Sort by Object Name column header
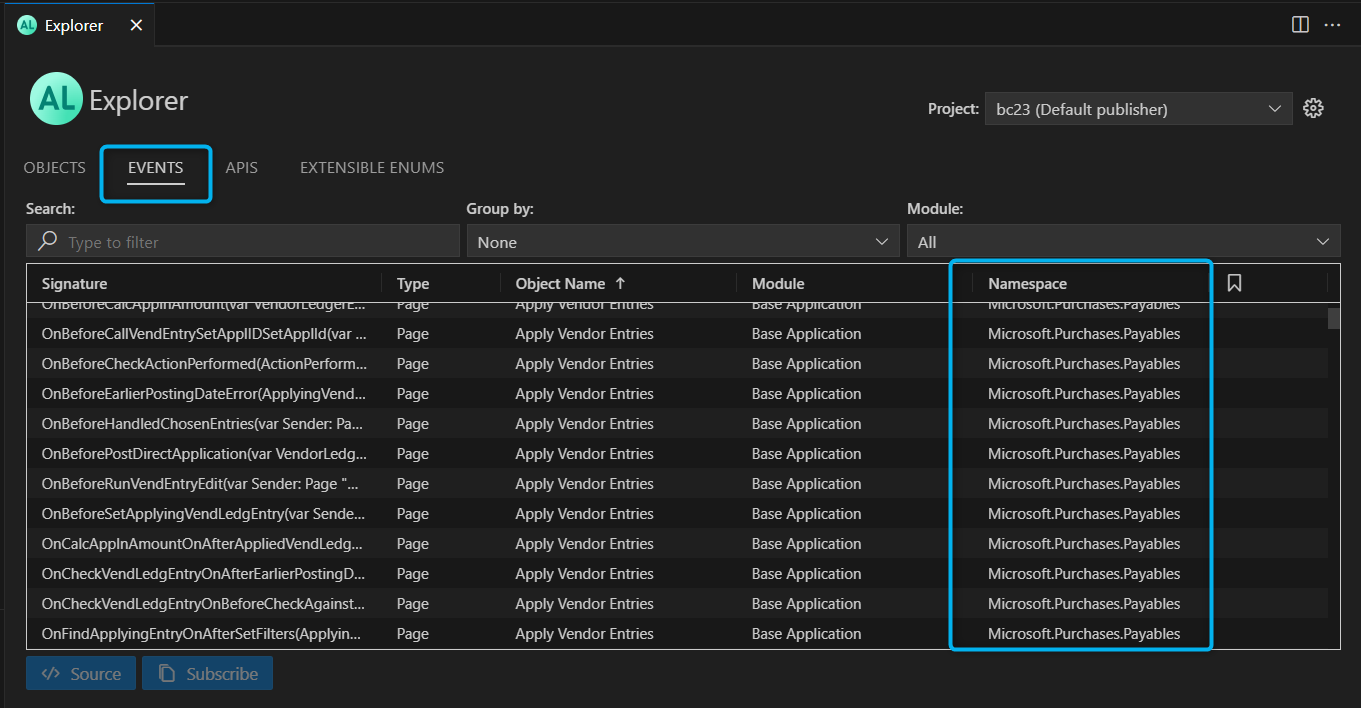This screenshot has height=708, width=1361. tap(560, 283)
